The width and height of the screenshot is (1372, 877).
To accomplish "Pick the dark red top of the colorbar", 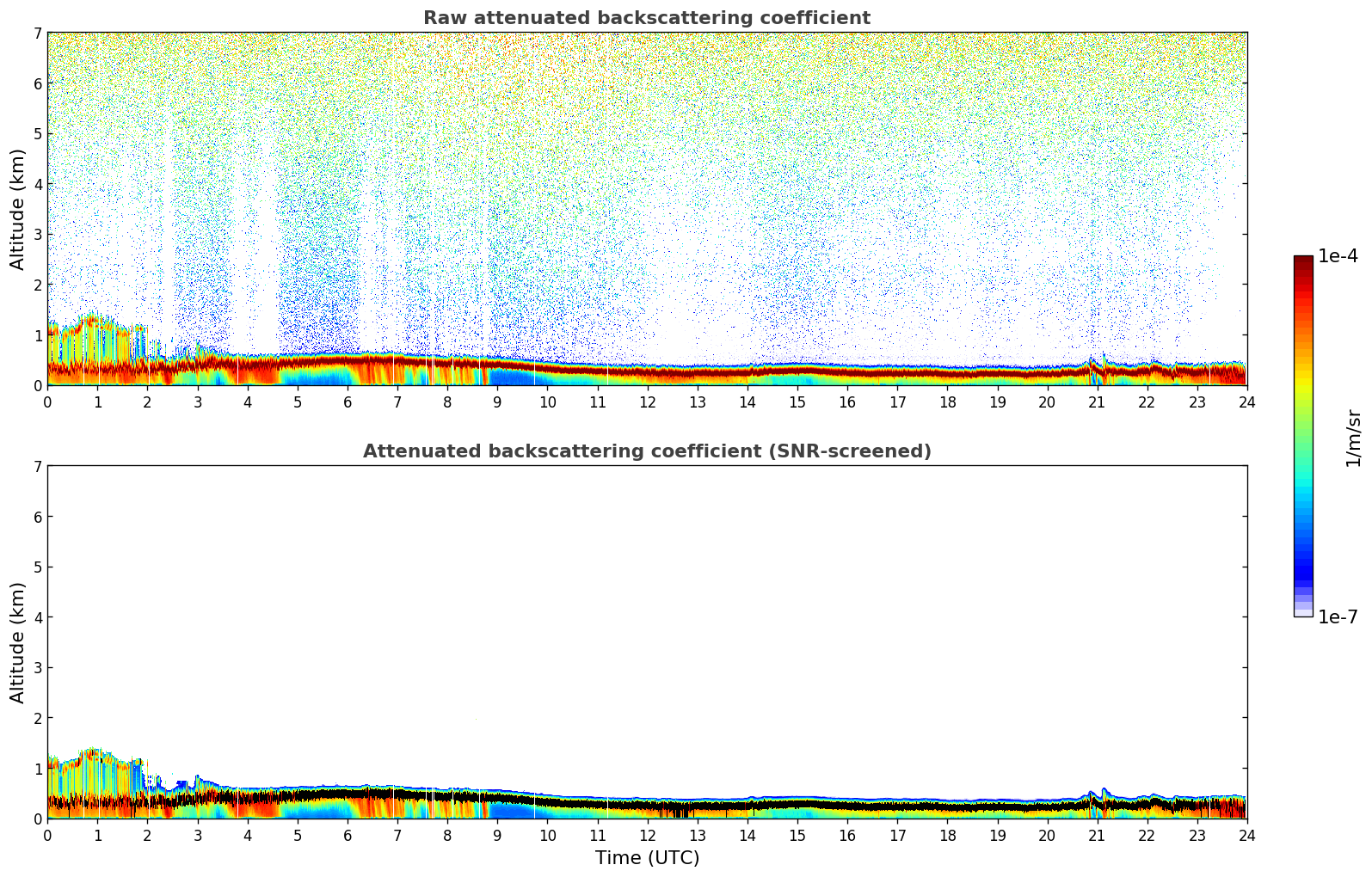I will coord(1303,261).
